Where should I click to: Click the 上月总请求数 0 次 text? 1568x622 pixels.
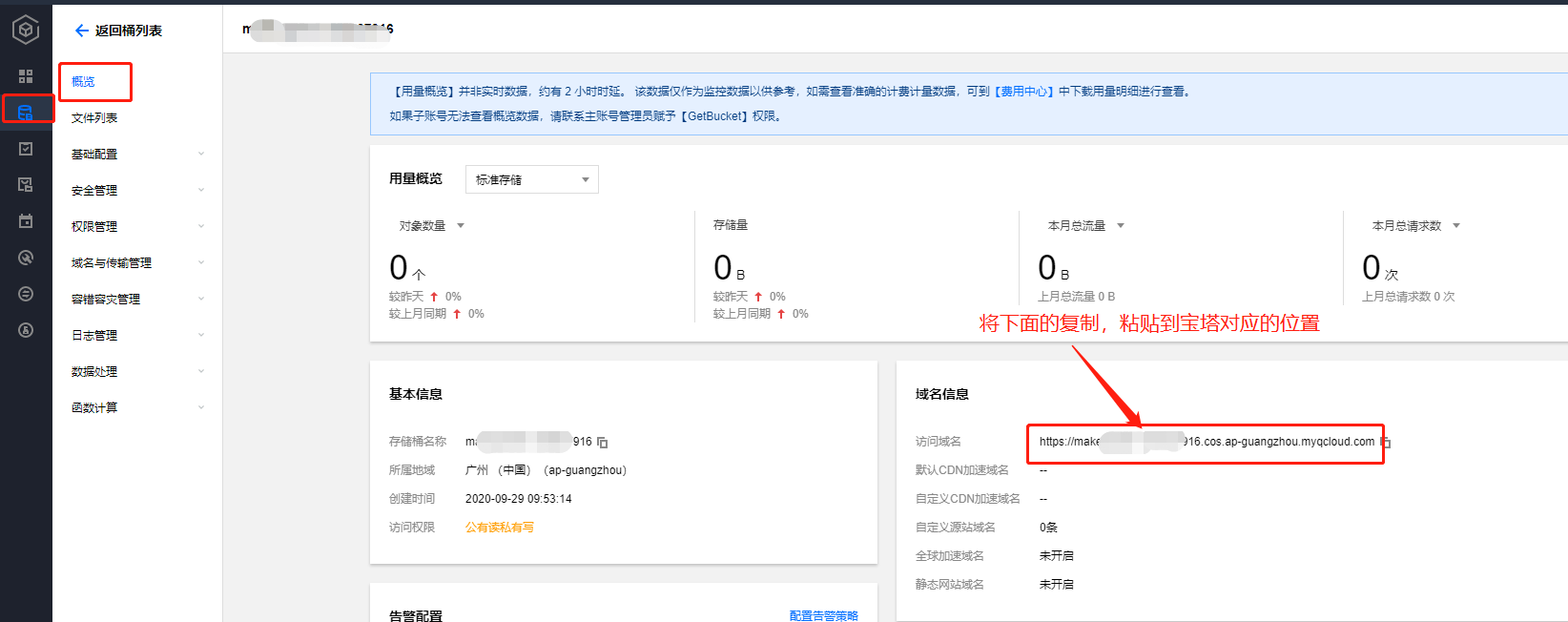point(1409,297)
